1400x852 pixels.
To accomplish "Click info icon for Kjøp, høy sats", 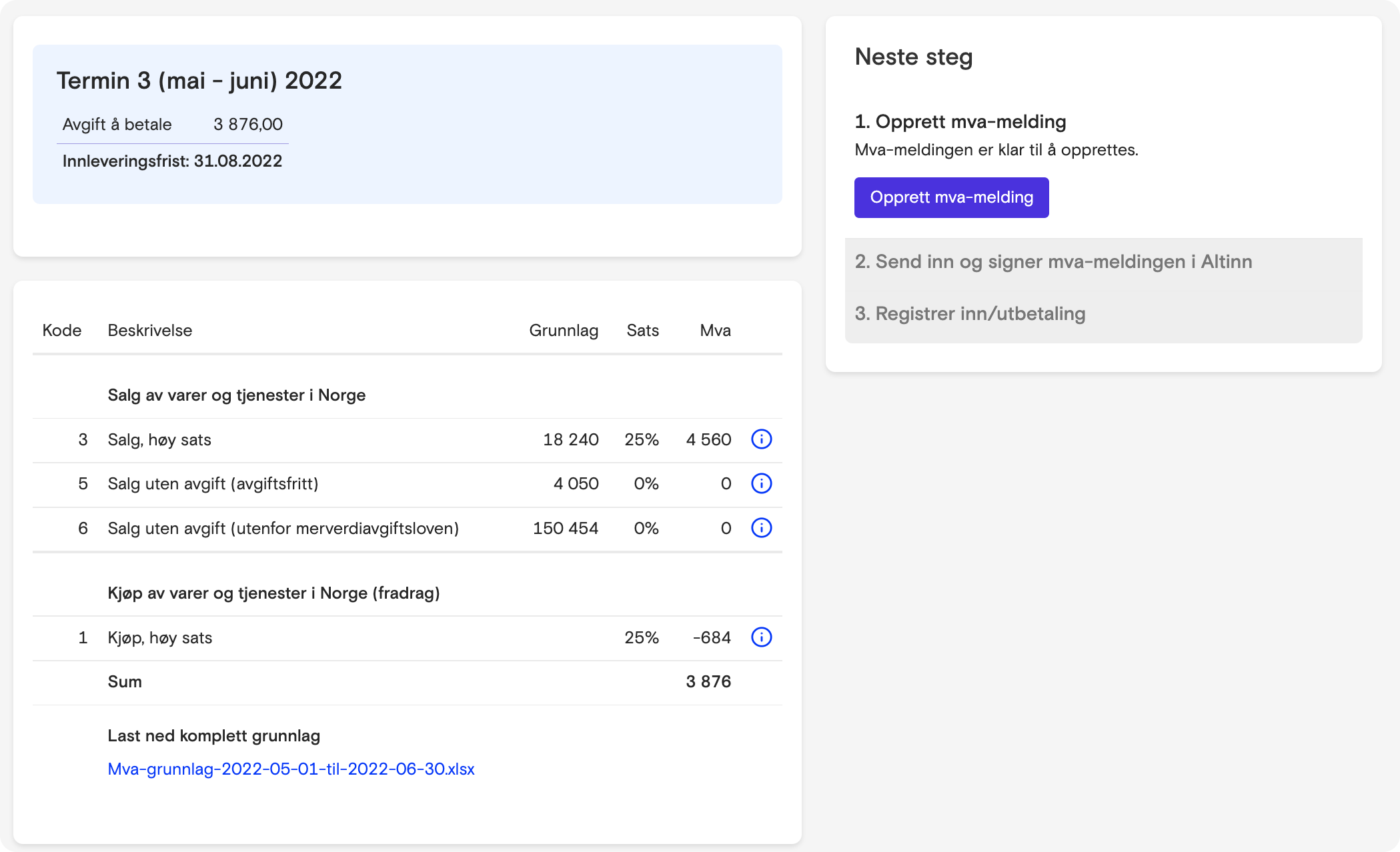I will pos(761,637).
